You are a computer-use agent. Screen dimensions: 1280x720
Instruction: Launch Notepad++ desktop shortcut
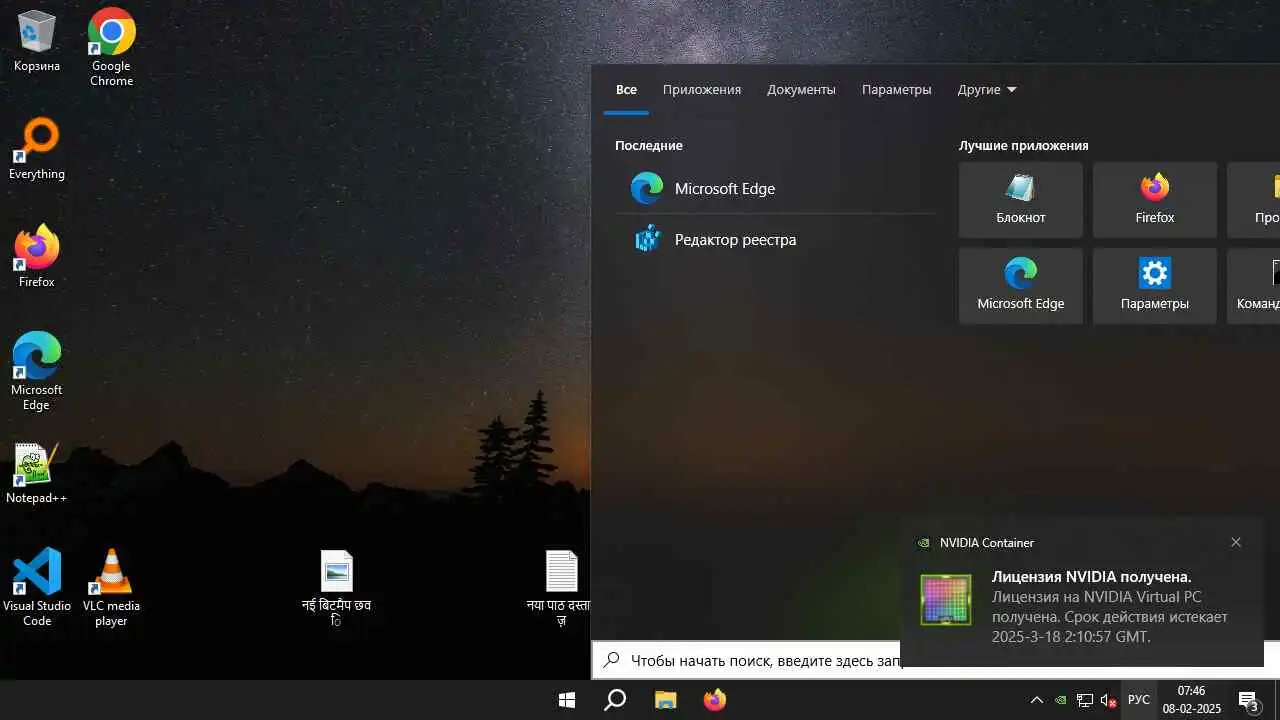click(x=37, y=473)
